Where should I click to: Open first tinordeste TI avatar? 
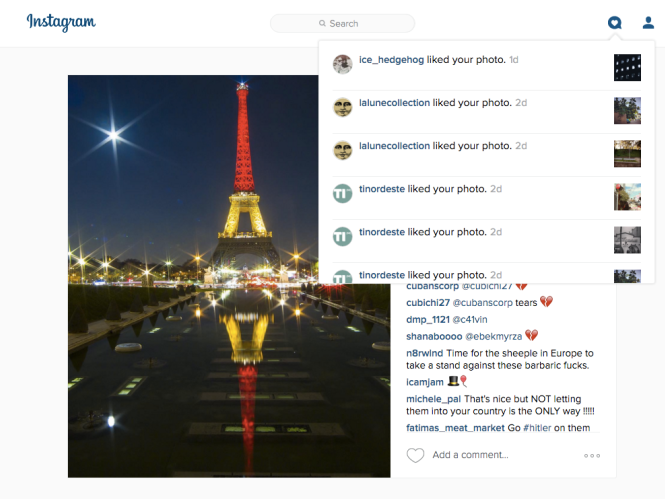click(342, 193)
